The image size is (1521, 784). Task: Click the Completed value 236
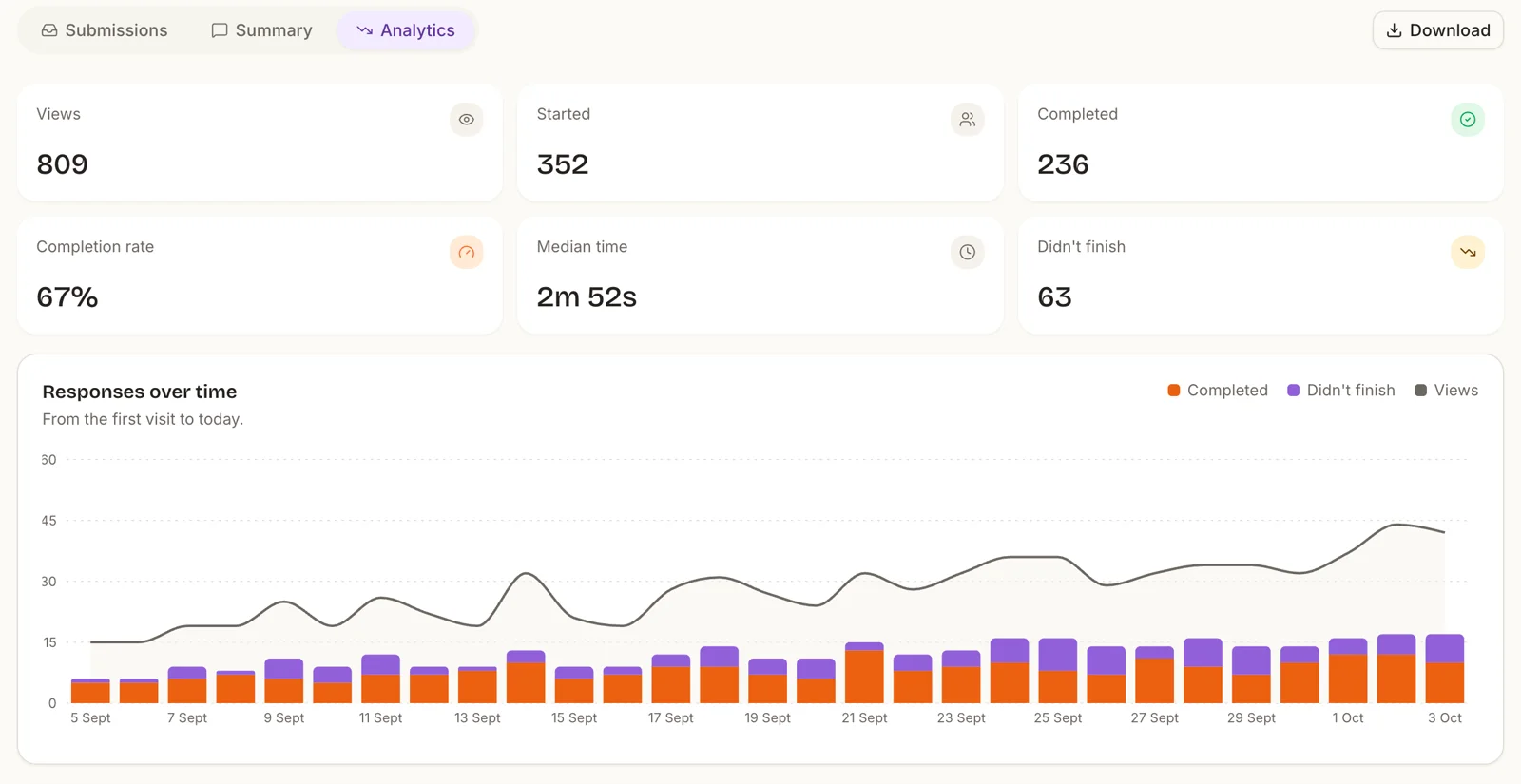coord(1063,164)
